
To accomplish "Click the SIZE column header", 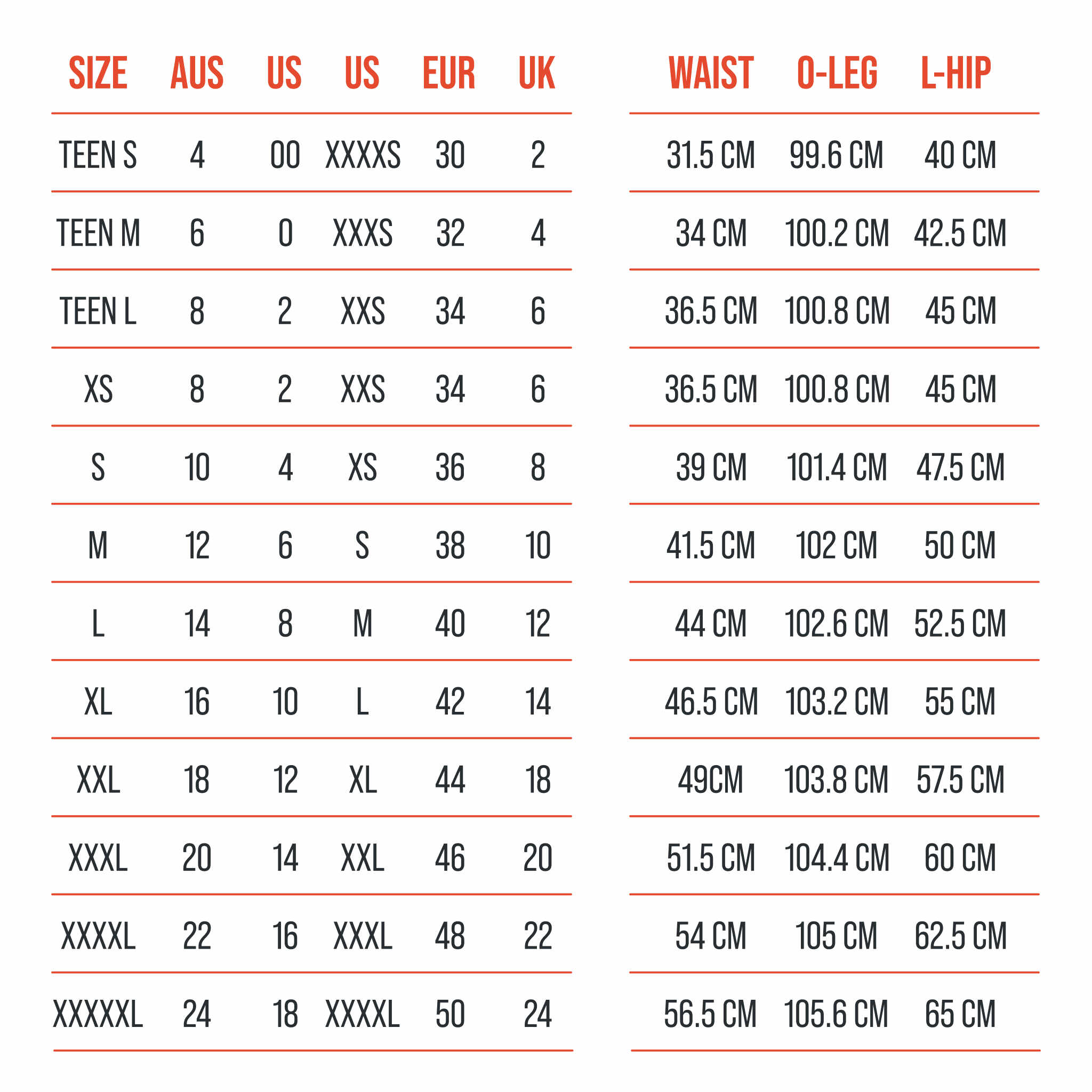I will click(x=98, y=73).
